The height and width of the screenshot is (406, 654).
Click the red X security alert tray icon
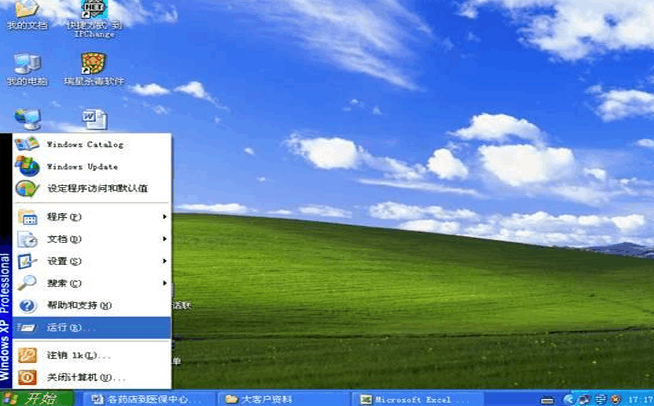616,400
